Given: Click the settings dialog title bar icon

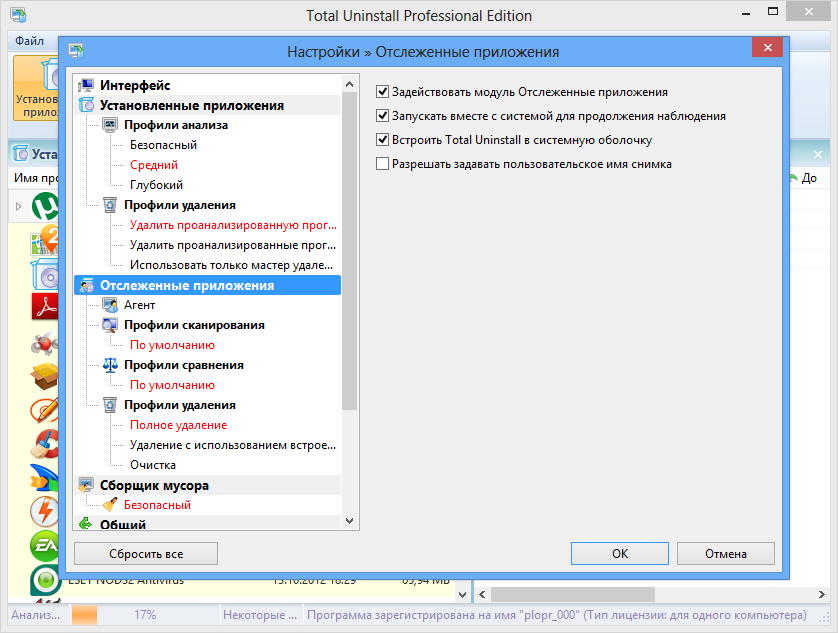Looking at the screenshot, I should tap(76, 51).
